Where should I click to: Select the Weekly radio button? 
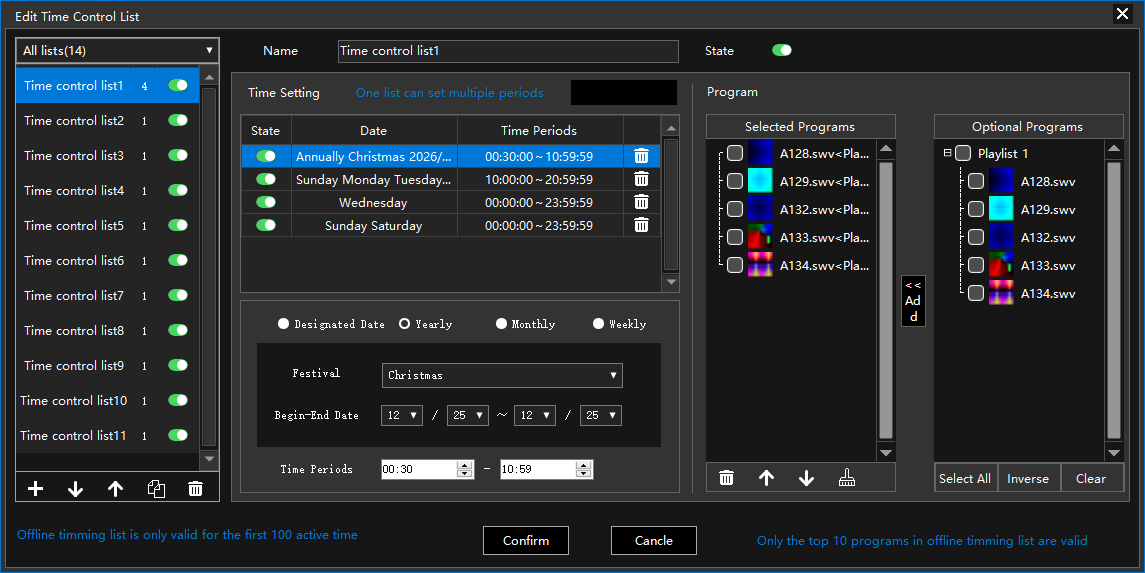pyautogui.click(x=598, y=323)
